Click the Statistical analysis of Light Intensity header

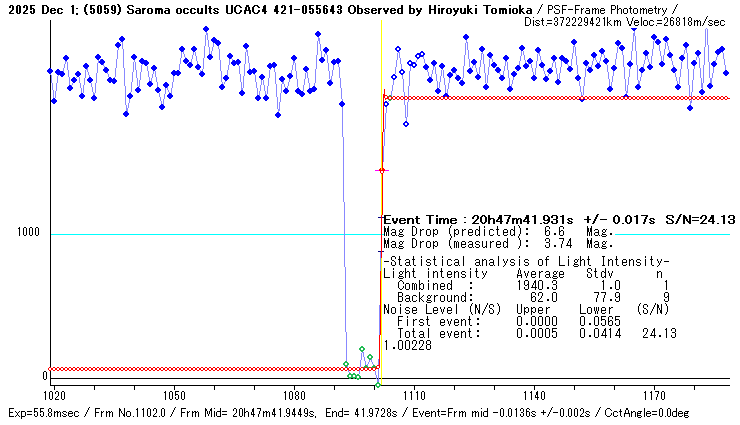pyautogui.click(x=526, y=261)
